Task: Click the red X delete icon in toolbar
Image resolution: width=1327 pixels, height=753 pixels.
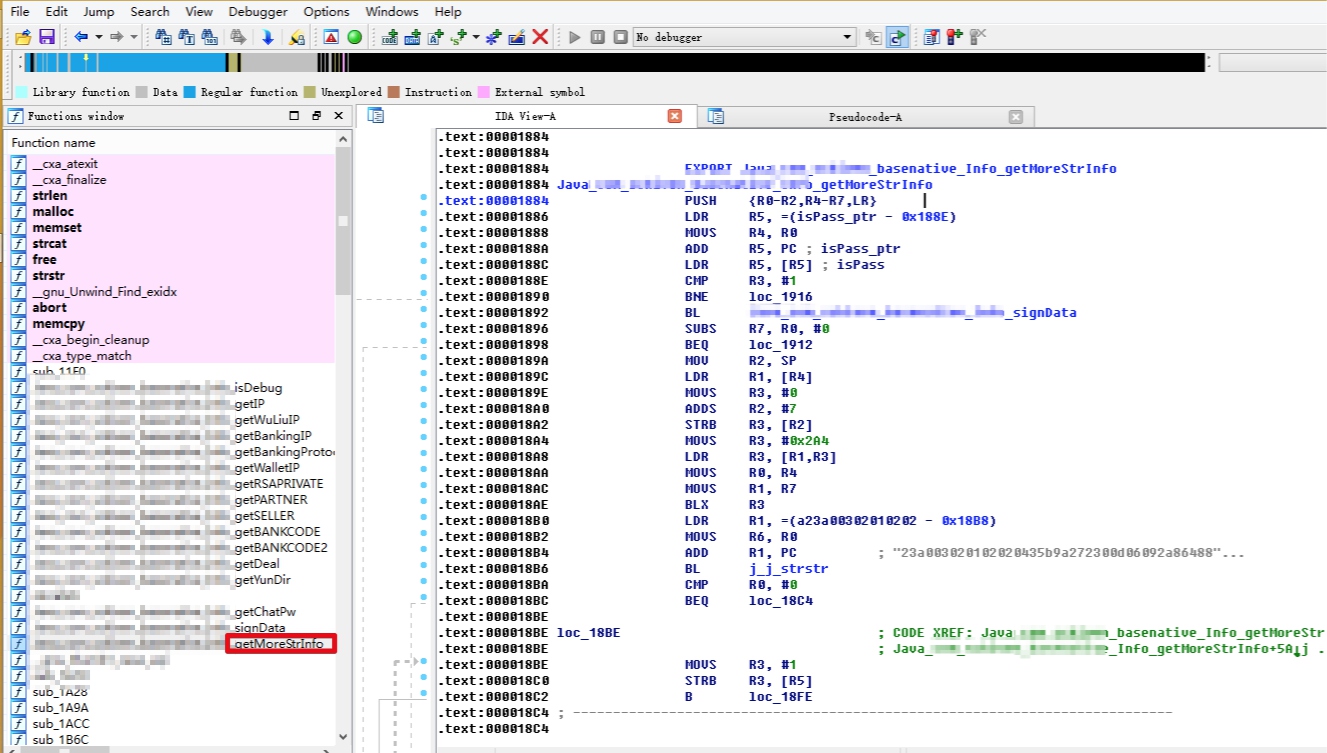Action: pos(540,37)
